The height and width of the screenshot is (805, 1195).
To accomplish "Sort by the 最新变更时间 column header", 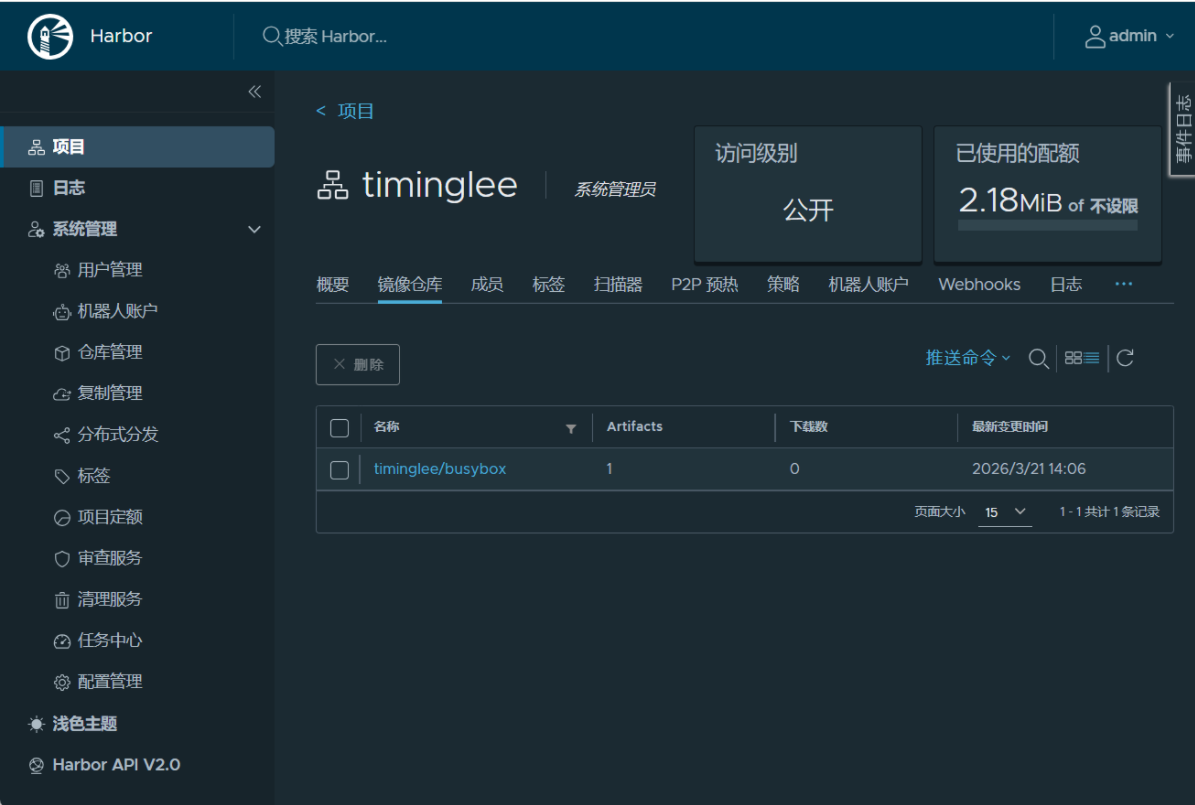I will (x=1009, y=427).
